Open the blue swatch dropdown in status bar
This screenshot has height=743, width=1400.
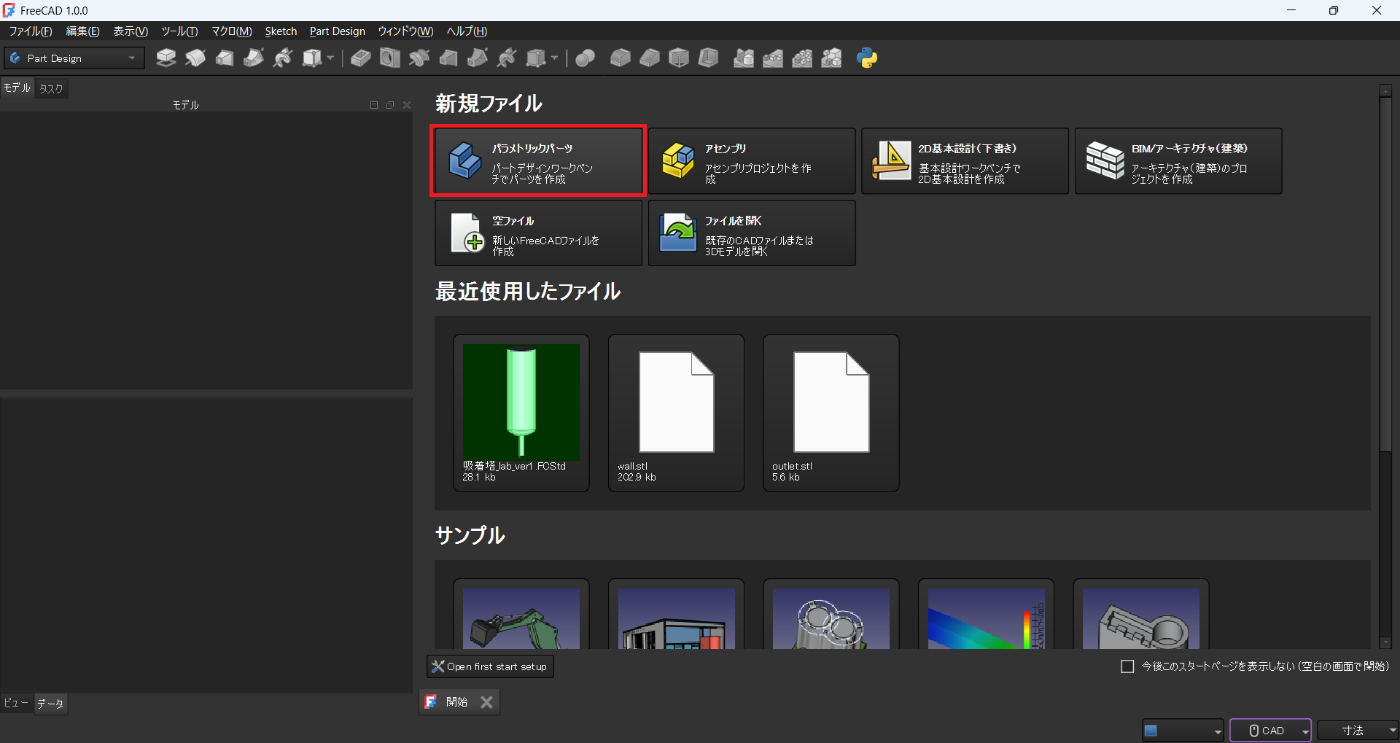[x=1182, y=730]
